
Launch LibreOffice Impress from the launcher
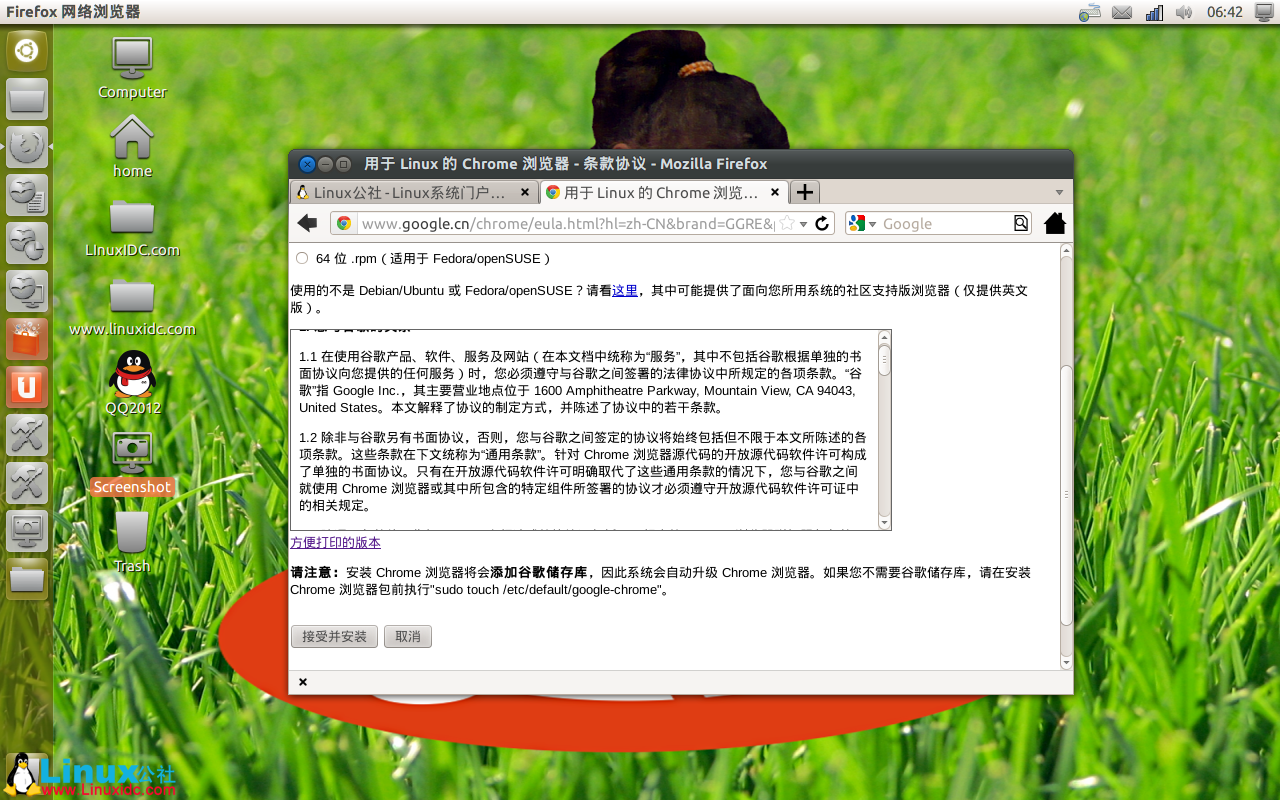(x=27, y=291)
